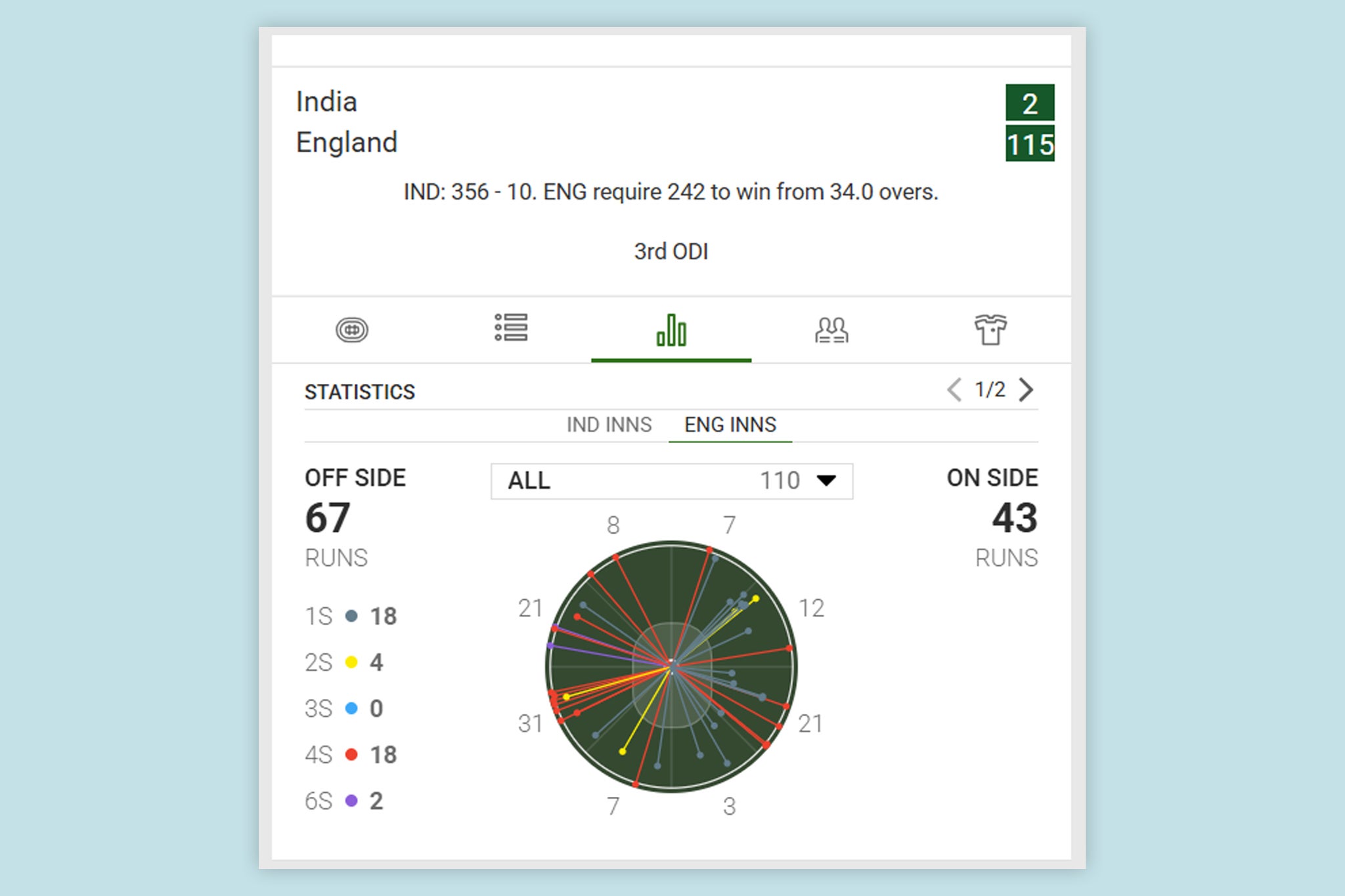Select the 6S purple color dot
Screen dimensions: 1345x896
(351, 801)
